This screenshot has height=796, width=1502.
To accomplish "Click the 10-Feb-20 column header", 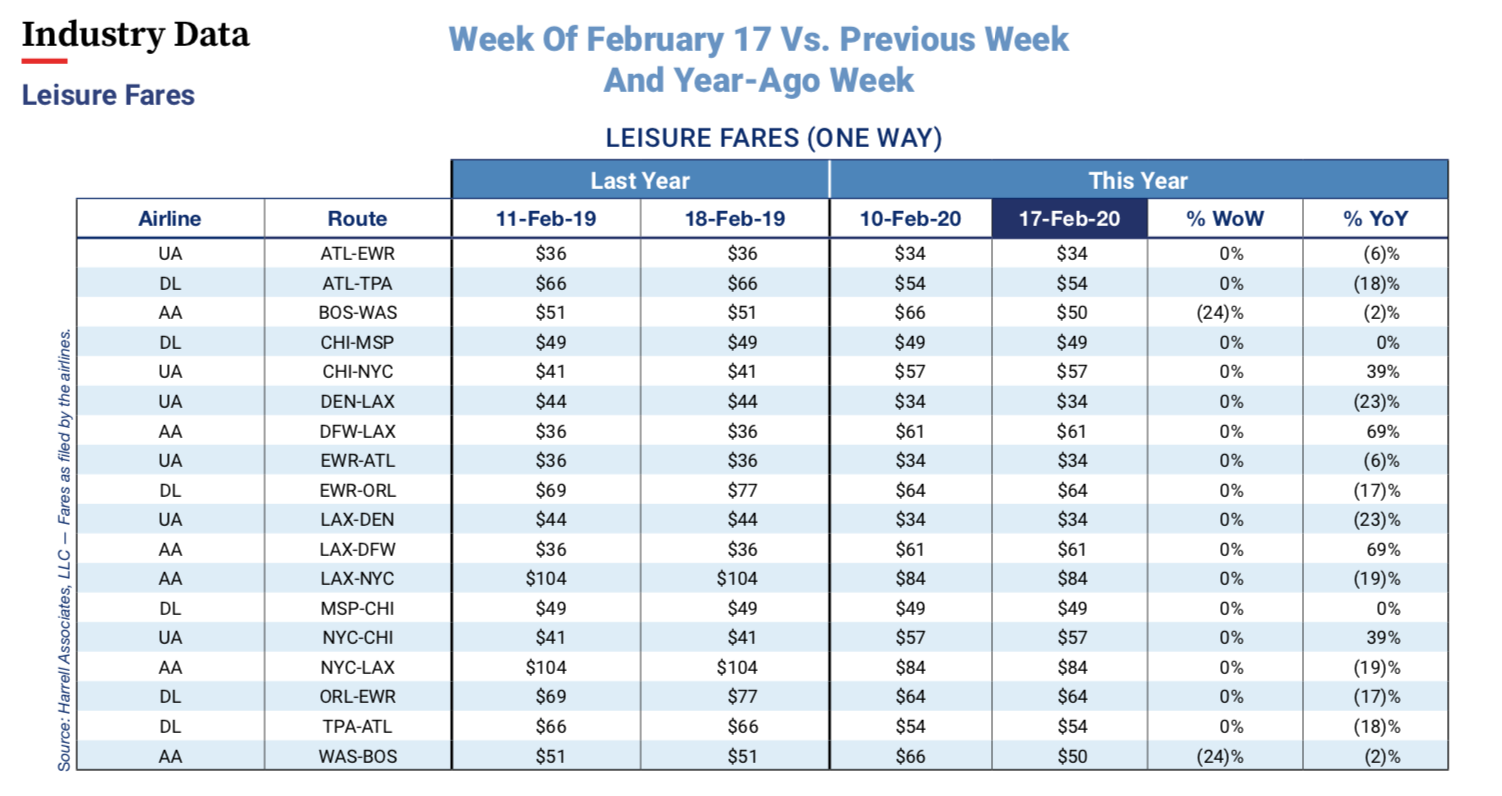I will click(x=910, y=219).
